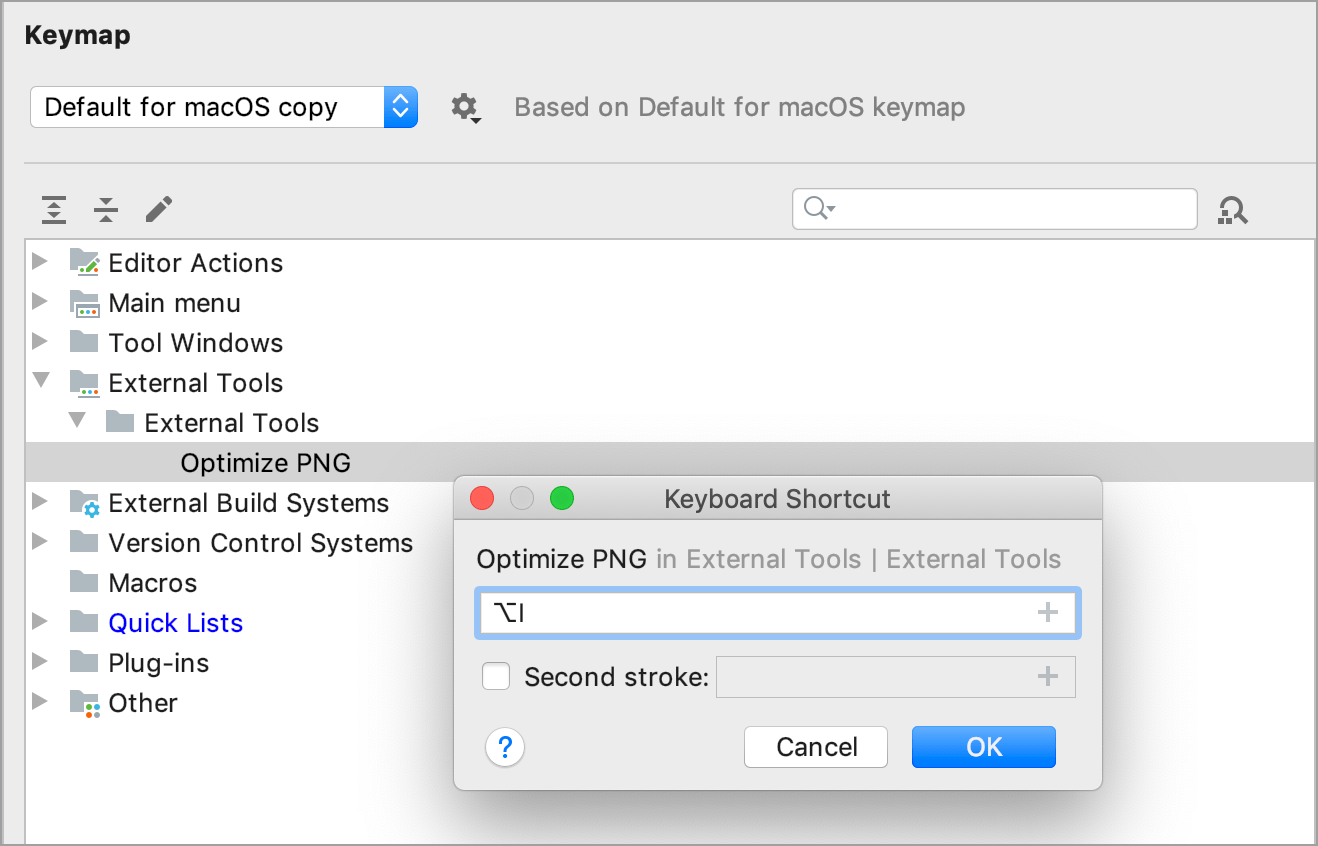Enable the Second stroke checkbox

[496, 676]
